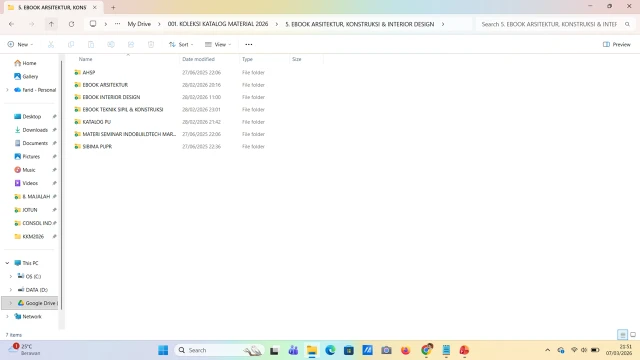Show hidden system tray icons

pyautogui.click(x=547, y=350)
